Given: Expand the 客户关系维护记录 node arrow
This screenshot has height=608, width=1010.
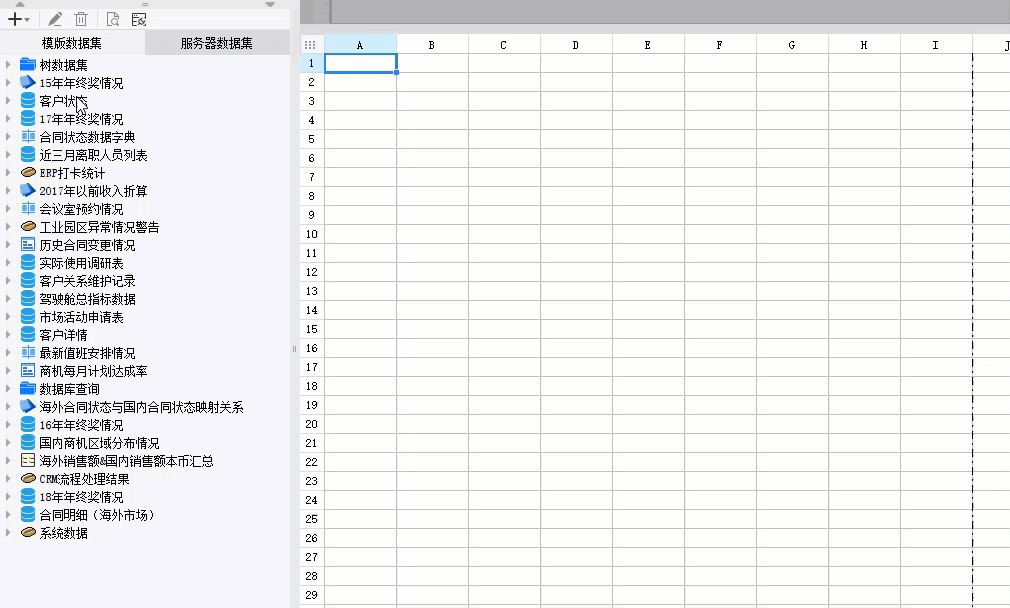Looking at the screenshot, I should click(8, 281).
